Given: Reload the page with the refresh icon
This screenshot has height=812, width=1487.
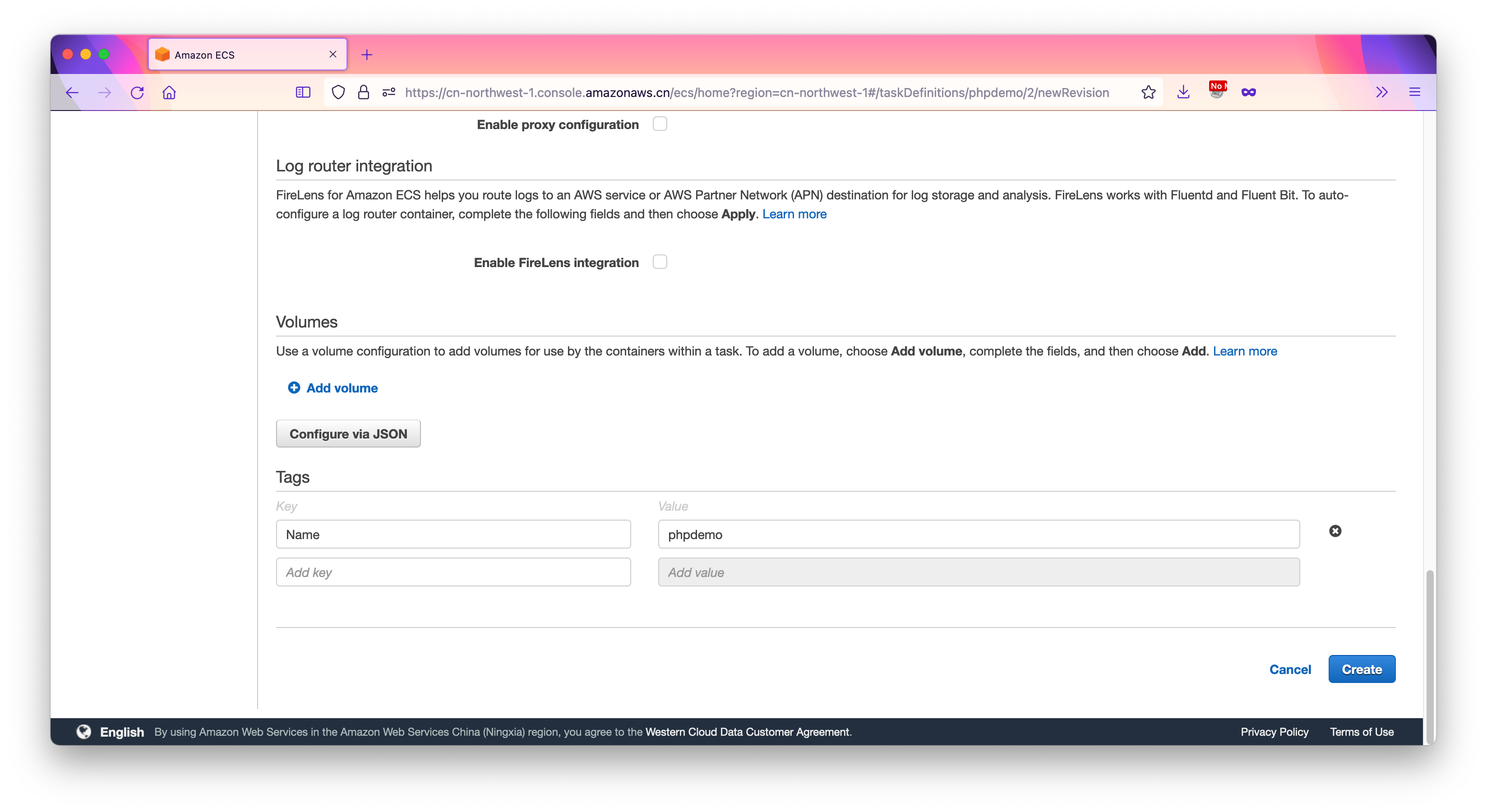Looking at the screenshot, I should click(x=137, y=92).
